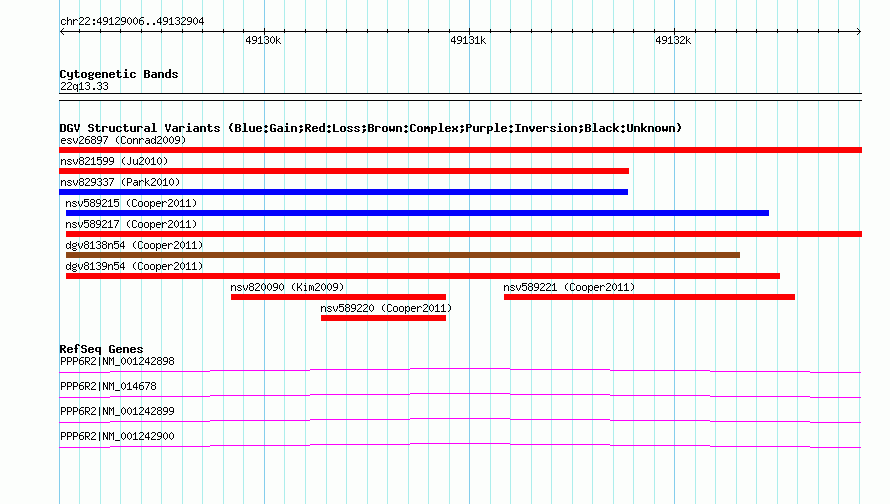Click the nsv589215 (Cooper2011) label

pos(131,203)
